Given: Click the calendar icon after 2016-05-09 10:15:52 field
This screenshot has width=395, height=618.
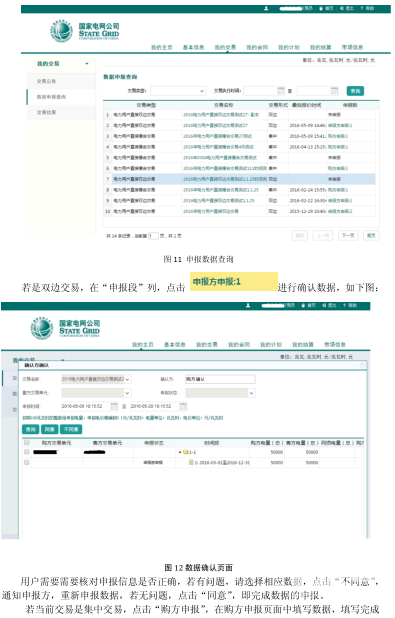Looking at the screenshot, I should click(x=114, y=406).
